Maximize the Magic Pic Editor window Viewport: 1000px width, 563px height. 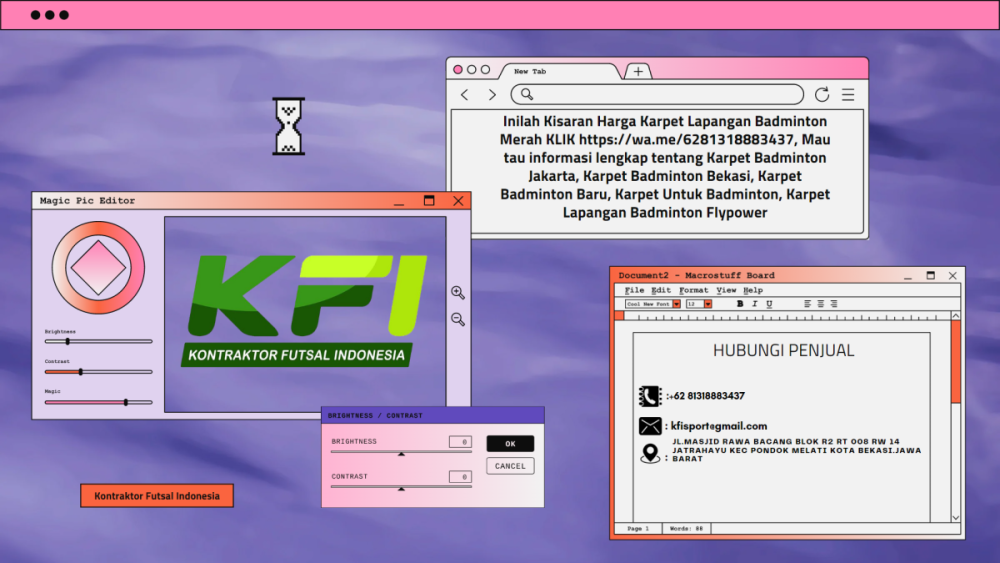pyautogui.click(x=429, y=200)
